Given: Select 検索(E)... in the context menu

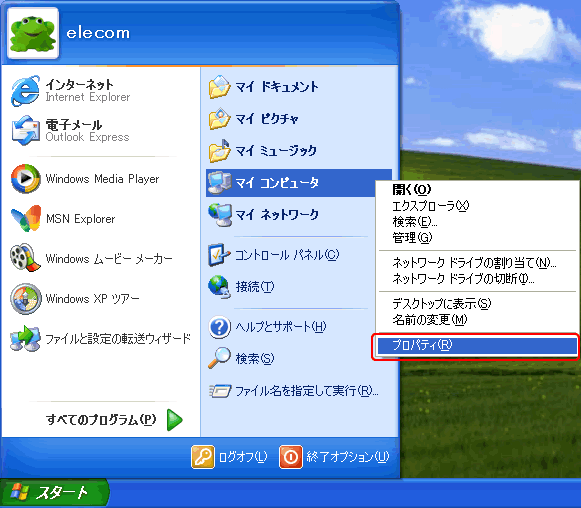Looking at the screenshot, I should 415,222.
